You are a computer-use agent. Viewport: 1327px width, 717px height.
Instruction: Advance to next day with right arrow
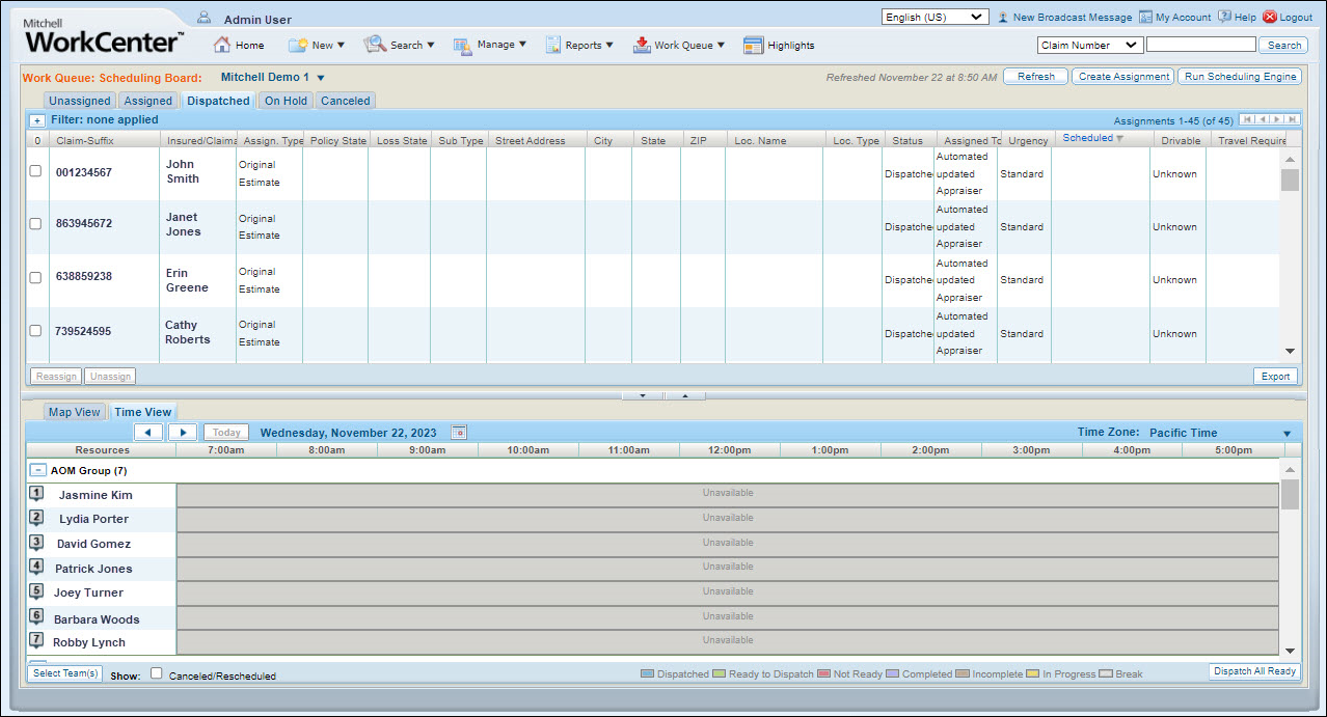click(x=182, y=433)
